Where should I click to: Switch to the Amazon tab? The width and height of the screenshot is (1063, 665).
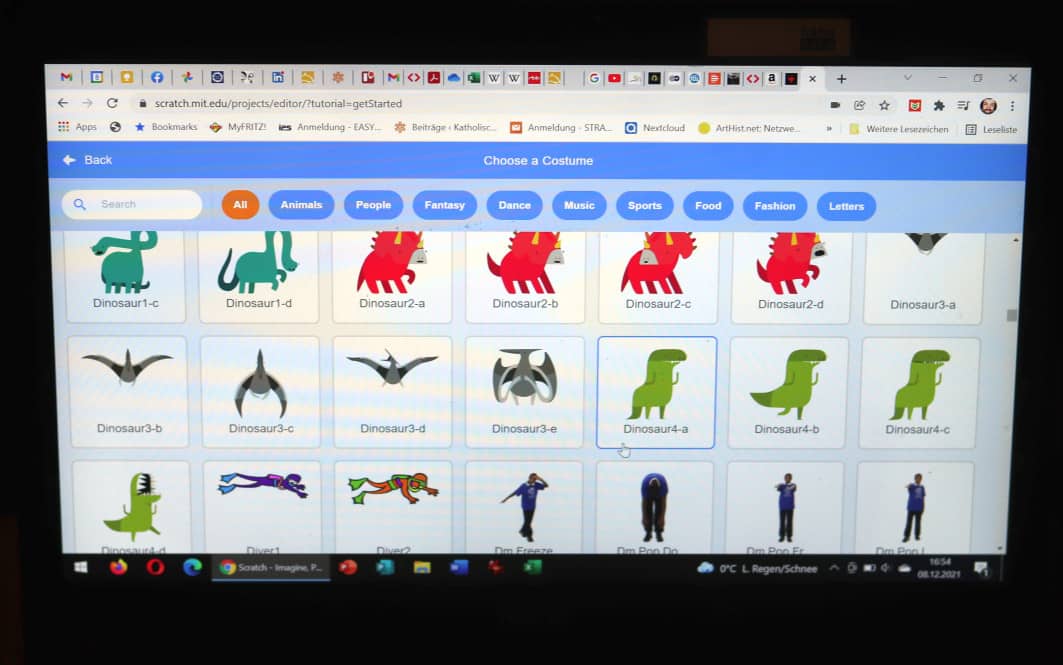pyautogui.click(x=771, y=79)
